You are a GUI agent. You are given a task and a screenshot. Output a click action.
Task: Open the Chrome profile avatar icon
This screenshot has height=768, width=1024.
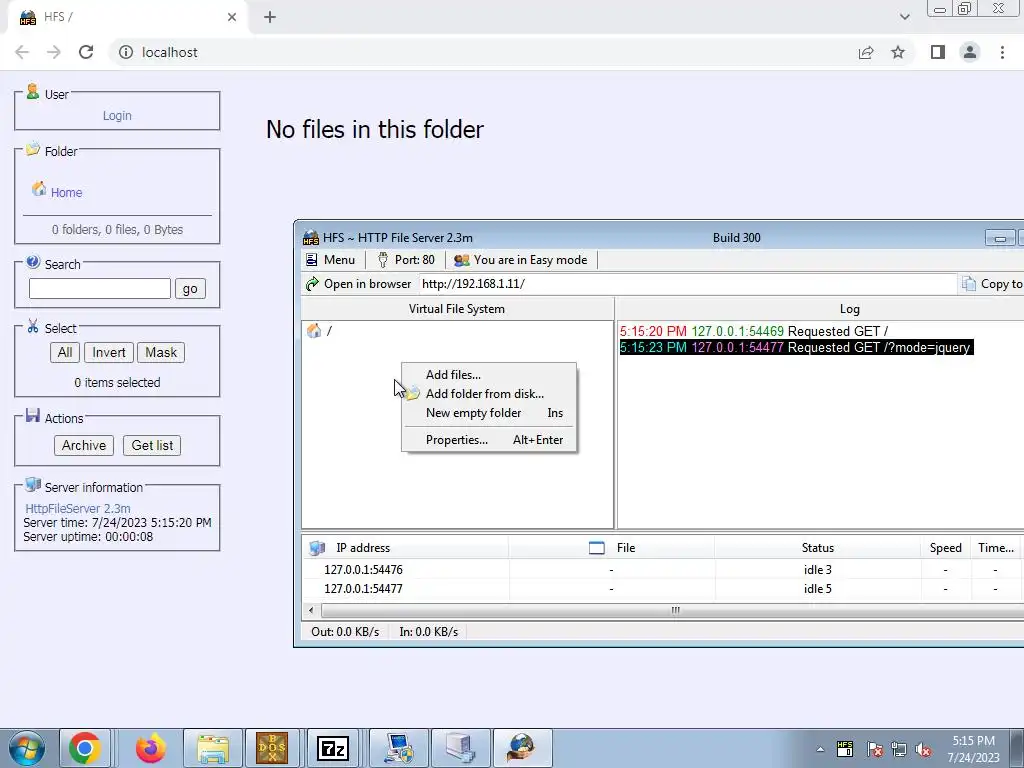970,52
